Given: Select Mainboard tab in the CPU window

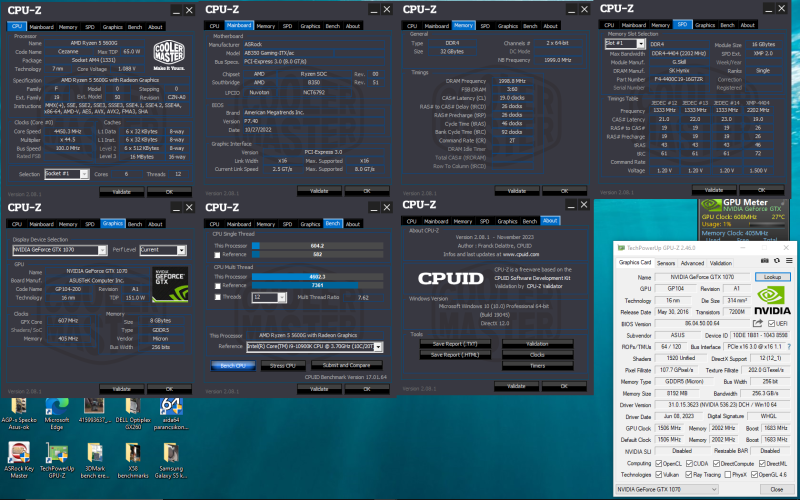Looking at the screenshot, I should pos(41,27).
